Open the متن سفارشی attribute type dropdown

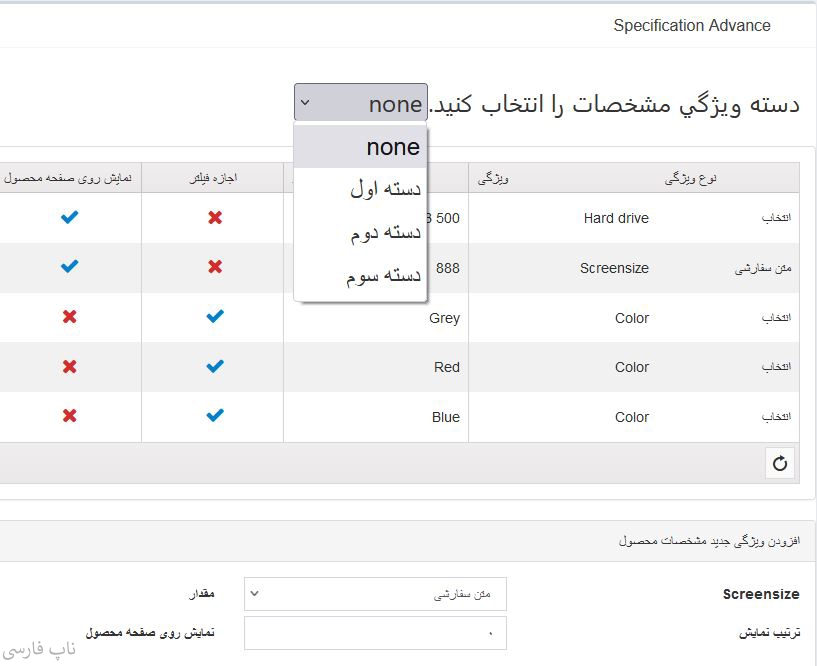(x=375, y=594)
